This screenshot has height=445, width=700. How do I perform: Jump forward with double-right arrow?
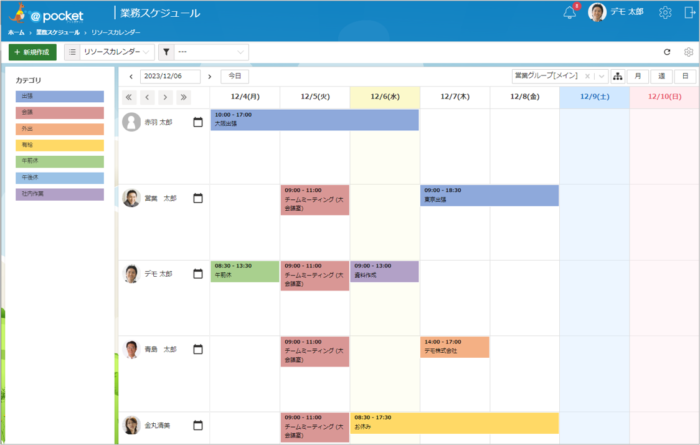point(183,97)
